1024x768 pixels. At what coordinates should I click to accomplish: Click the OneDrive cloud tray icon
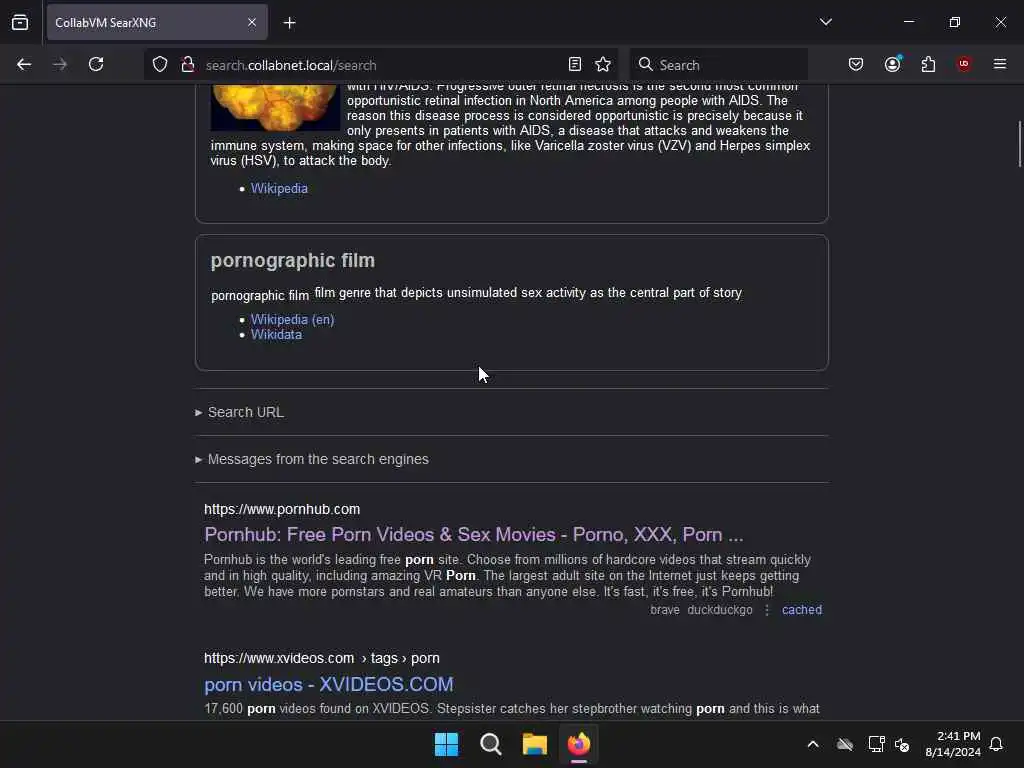845,744
